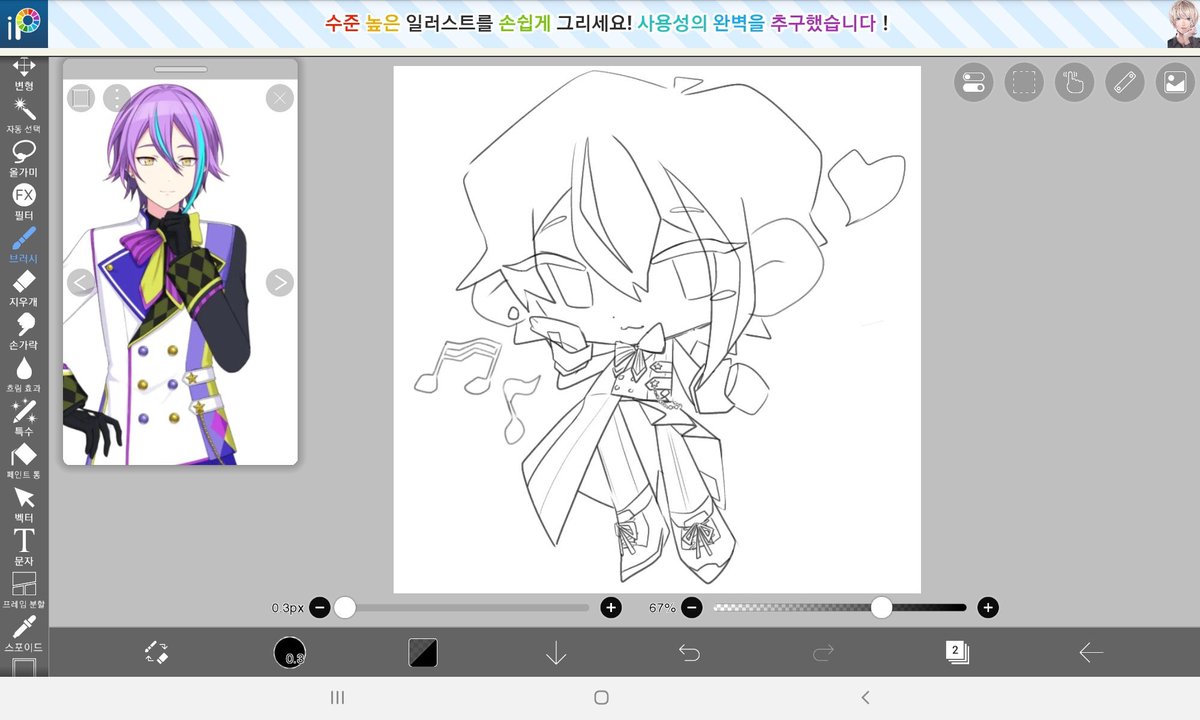This screenshot has height=720, width=1200.
Task: Tap Android home button
Action: coord(601,698)
